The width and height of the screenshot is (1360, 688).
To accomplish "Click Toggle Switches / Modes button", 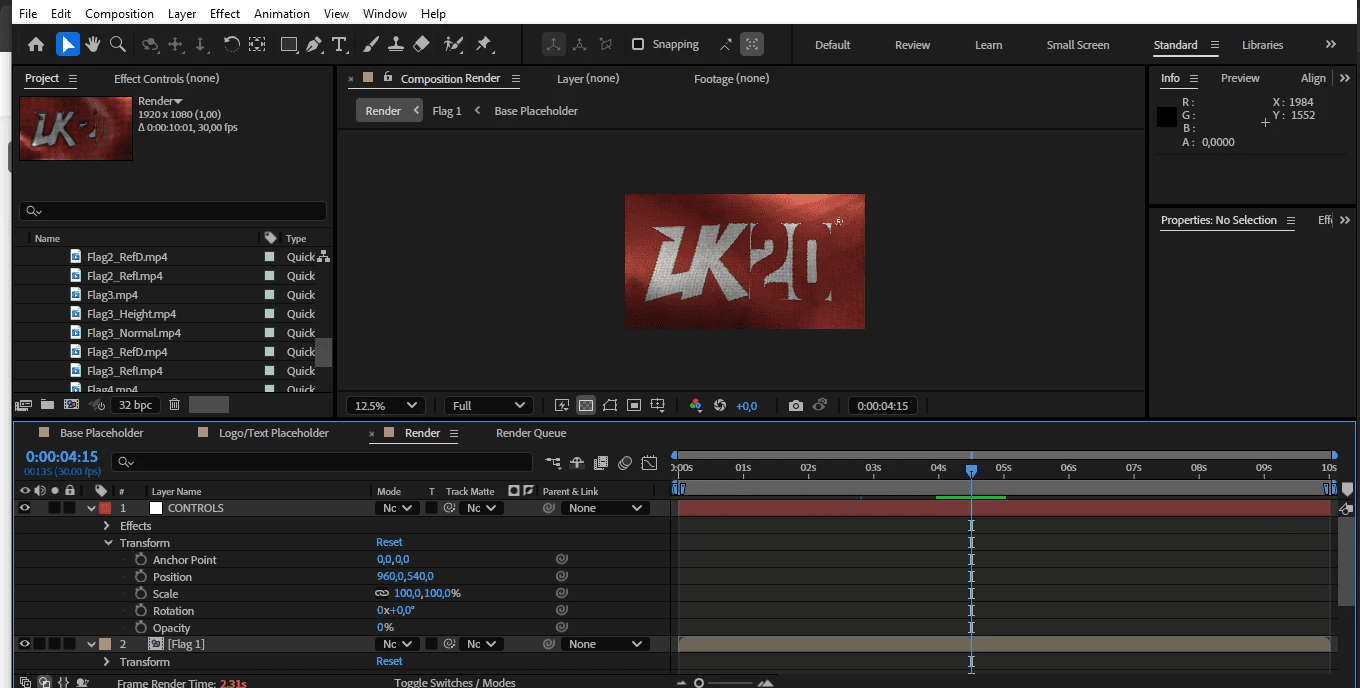I will [x=455, y=682].
